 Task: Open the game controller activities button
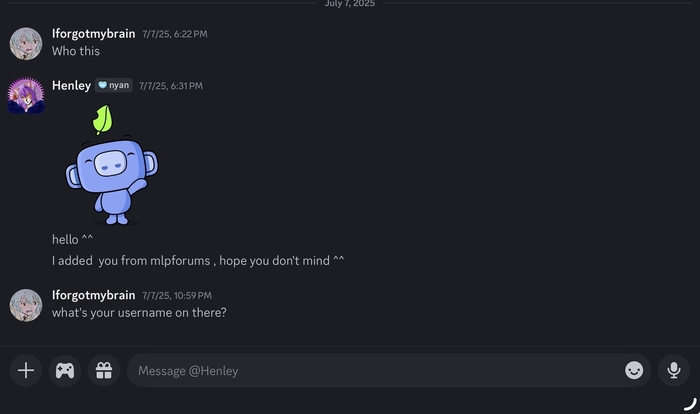click(x=65, y=370)
